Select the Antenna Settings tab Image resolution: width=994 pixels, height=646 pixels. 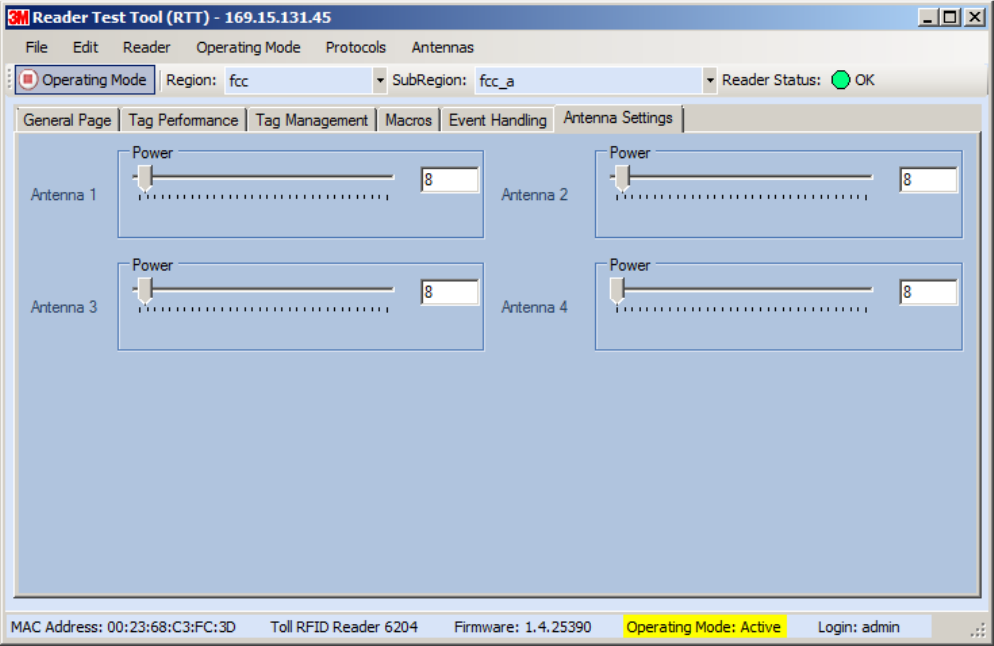618,118
